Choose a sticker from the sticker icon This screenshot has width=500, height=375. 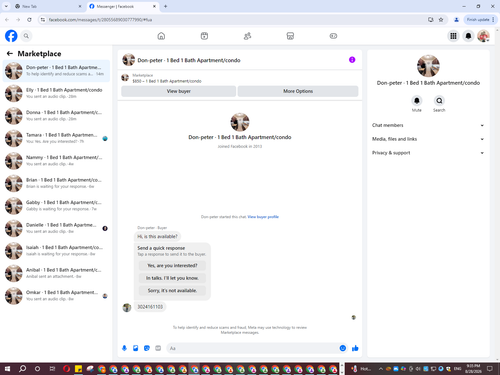tap(147, 348)
